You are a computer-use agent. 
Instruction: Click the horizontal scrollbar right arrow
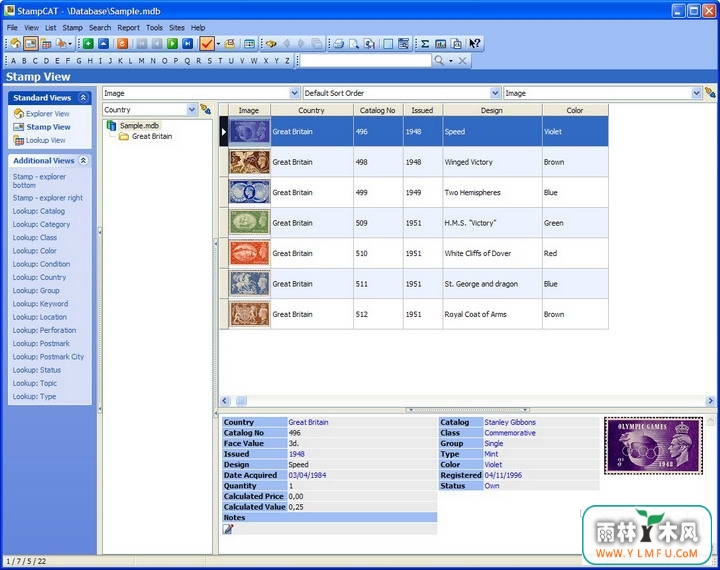pyautogui.click(x=710, y=401)
